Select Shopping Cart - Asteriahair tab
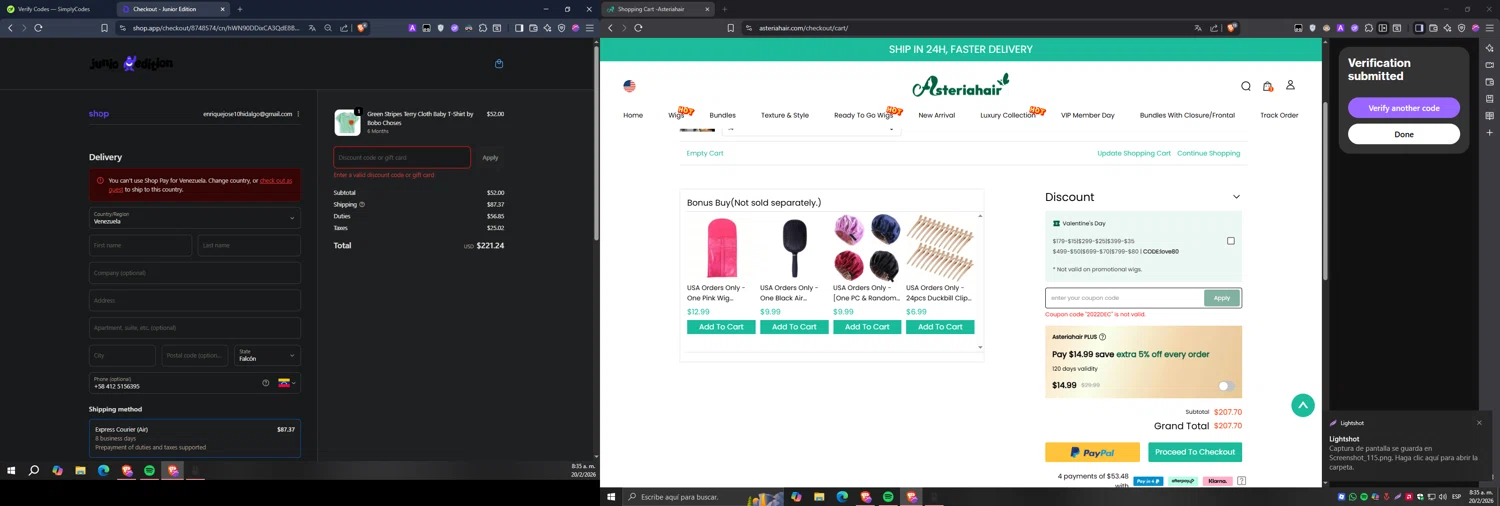Image resolution: width=1500 pixels, height=506 pixels. tap(658, 9)
